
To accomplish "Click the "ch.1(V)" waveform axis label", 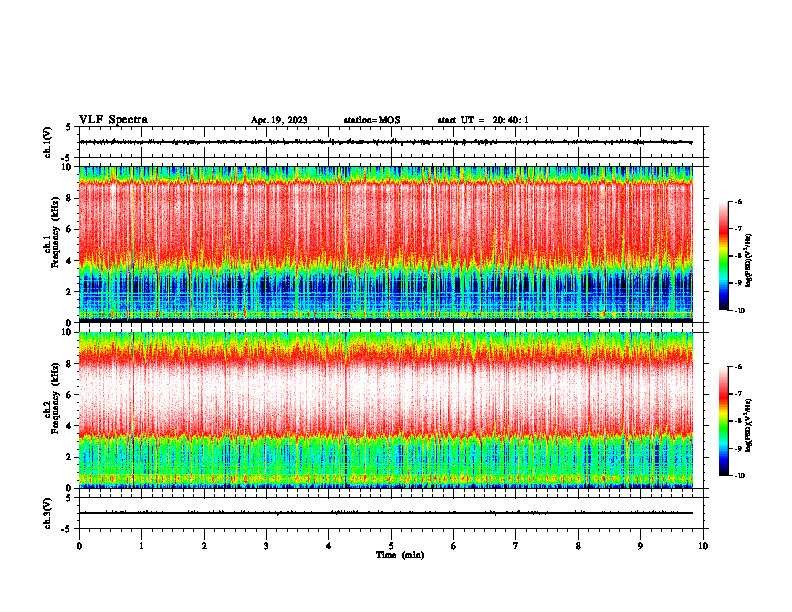I will (x=47, y=142).
